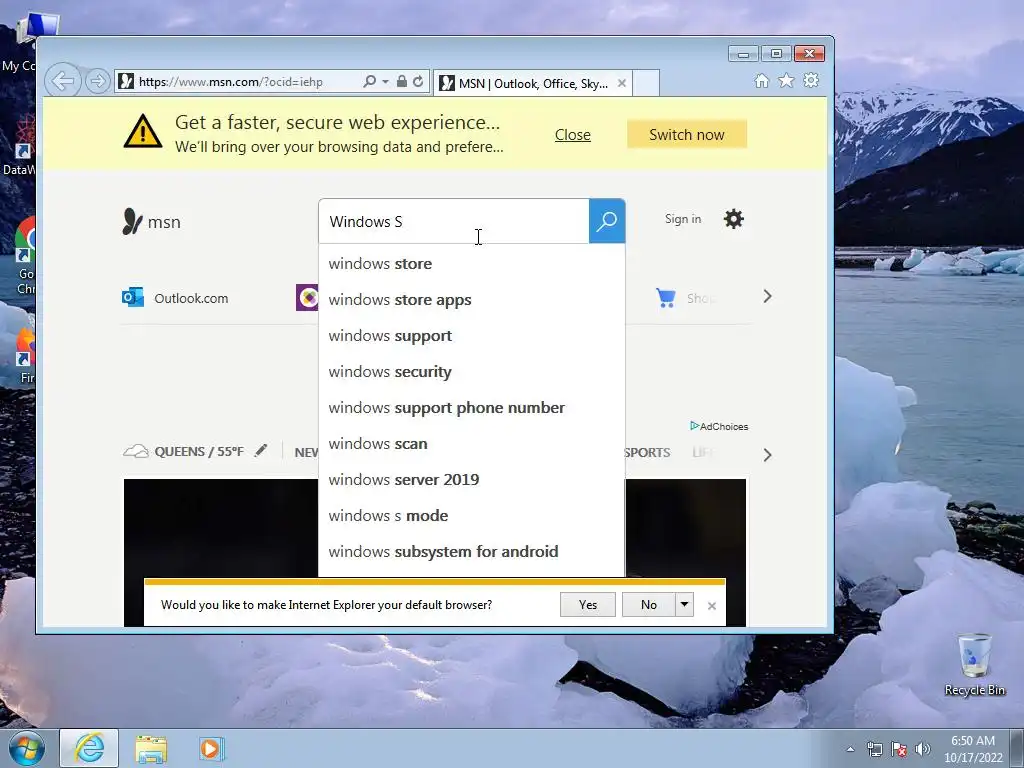Select the 'windows scan' suggestion
Screen dimensions: 1024x768
(x=472, y=443)
